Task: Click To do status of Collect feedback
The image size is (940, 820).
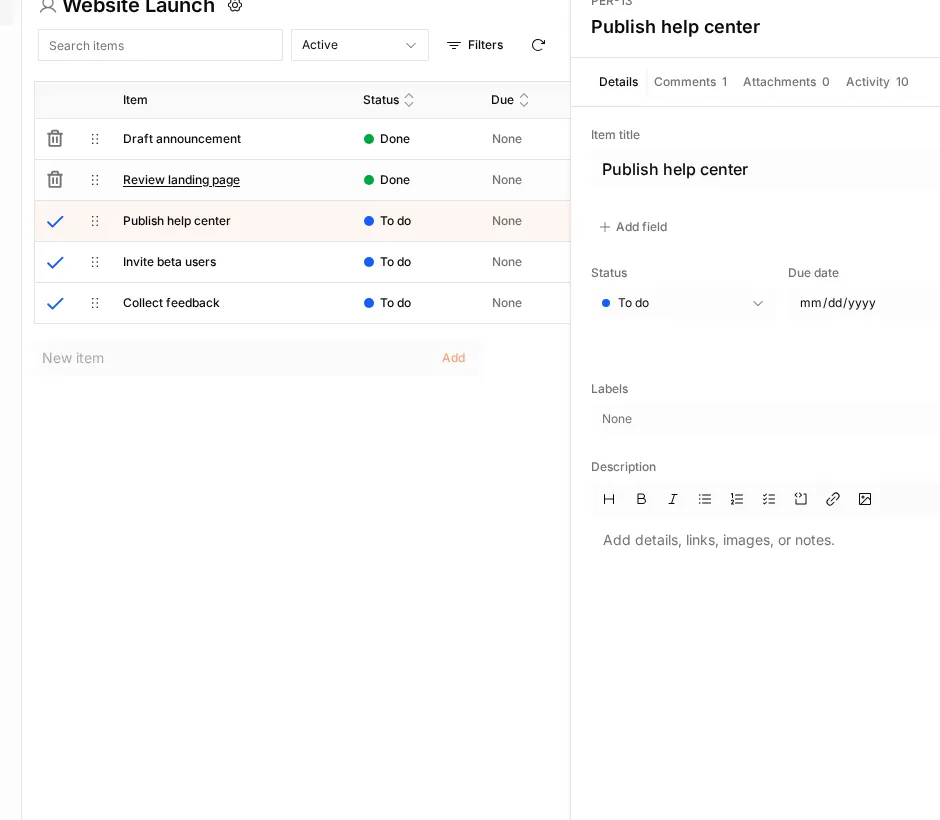Action: (x=387, y=303)
